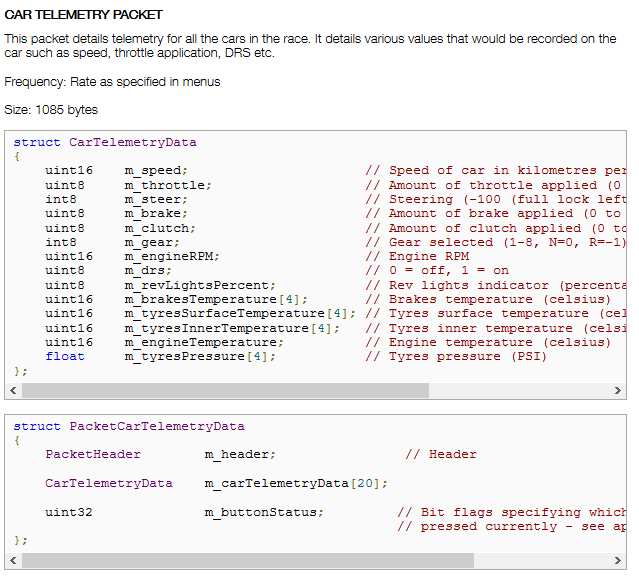Click the right scroll arrow of the CarTelemetryData code block
The width and height of the screenshot is (639, 581).
pos(617,390)
